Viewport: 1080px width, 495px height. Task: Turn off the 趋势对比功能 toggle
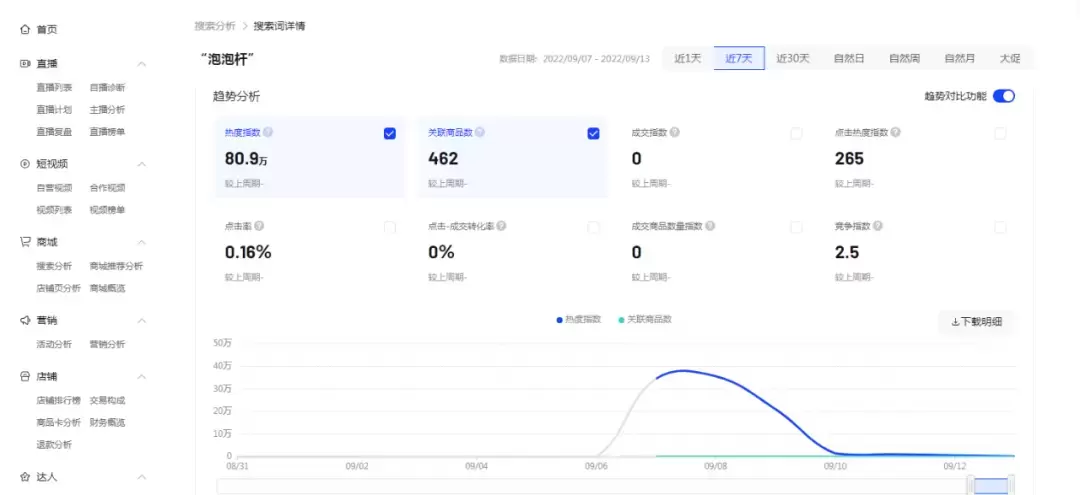click(1004, 96)
